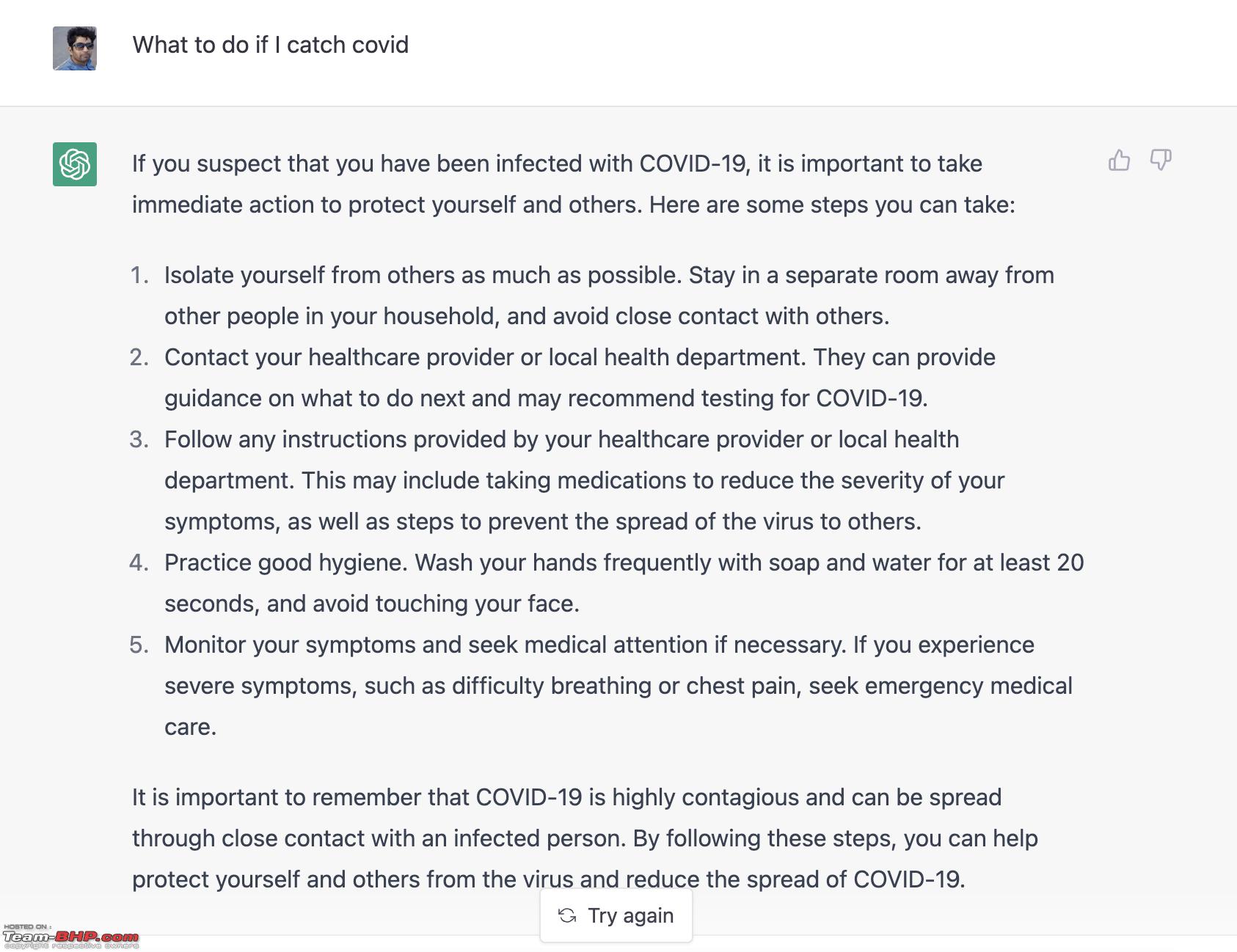Click the "HOSTED ON" watermark caption
This screenshot has height=952, width=1237.
27,926
